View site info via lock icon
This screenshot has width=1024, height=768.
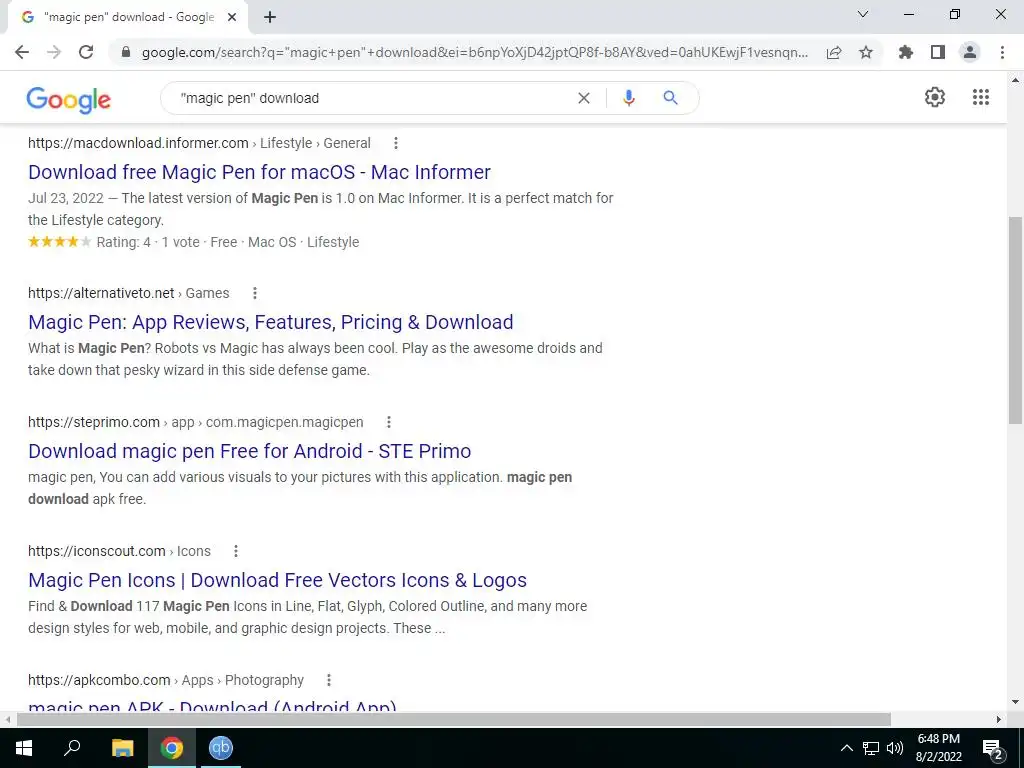(x=126, y=52)
